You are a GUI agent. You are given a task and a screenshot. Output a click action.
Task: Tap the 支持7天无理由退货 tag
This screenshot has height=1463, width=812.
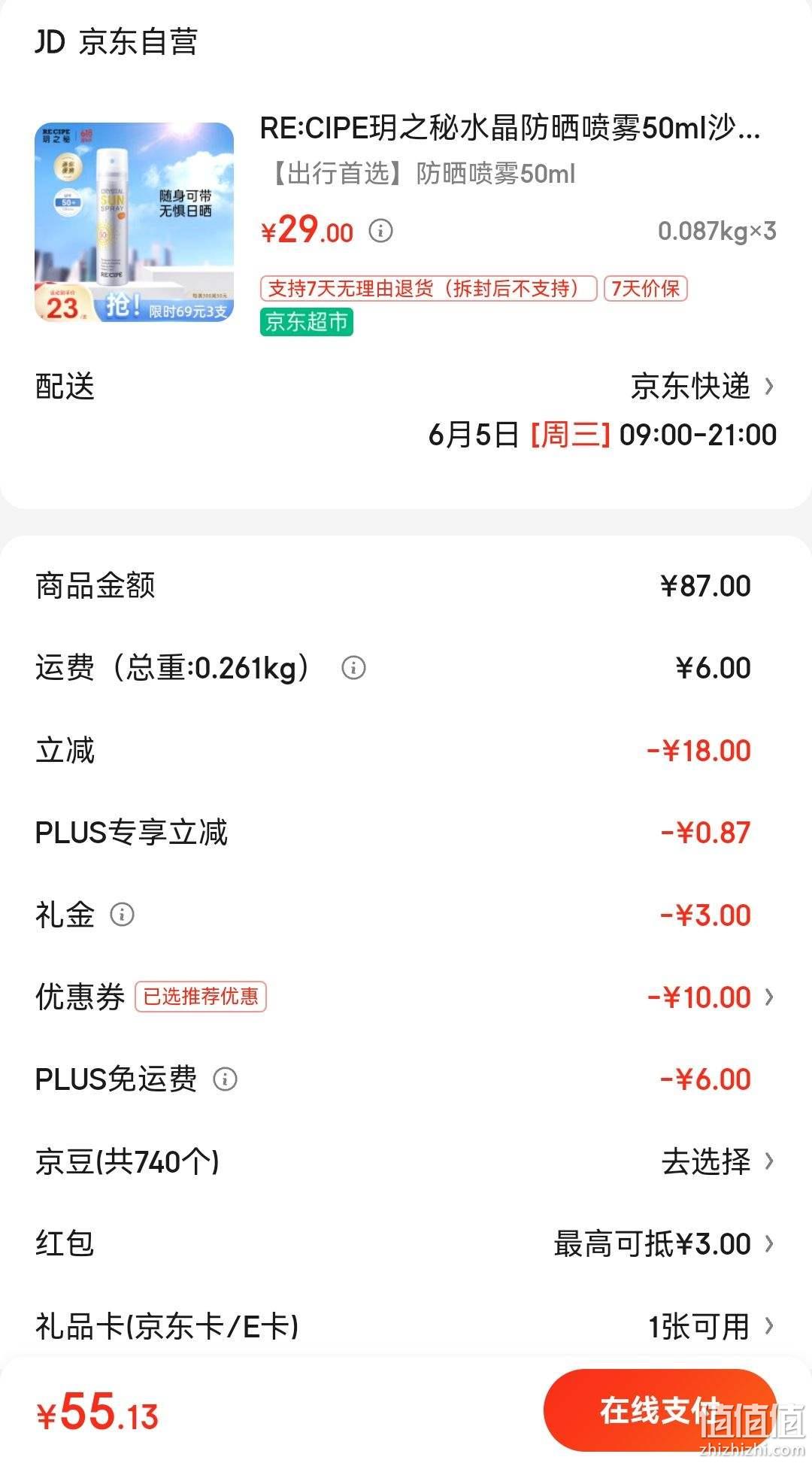point(429,289)
